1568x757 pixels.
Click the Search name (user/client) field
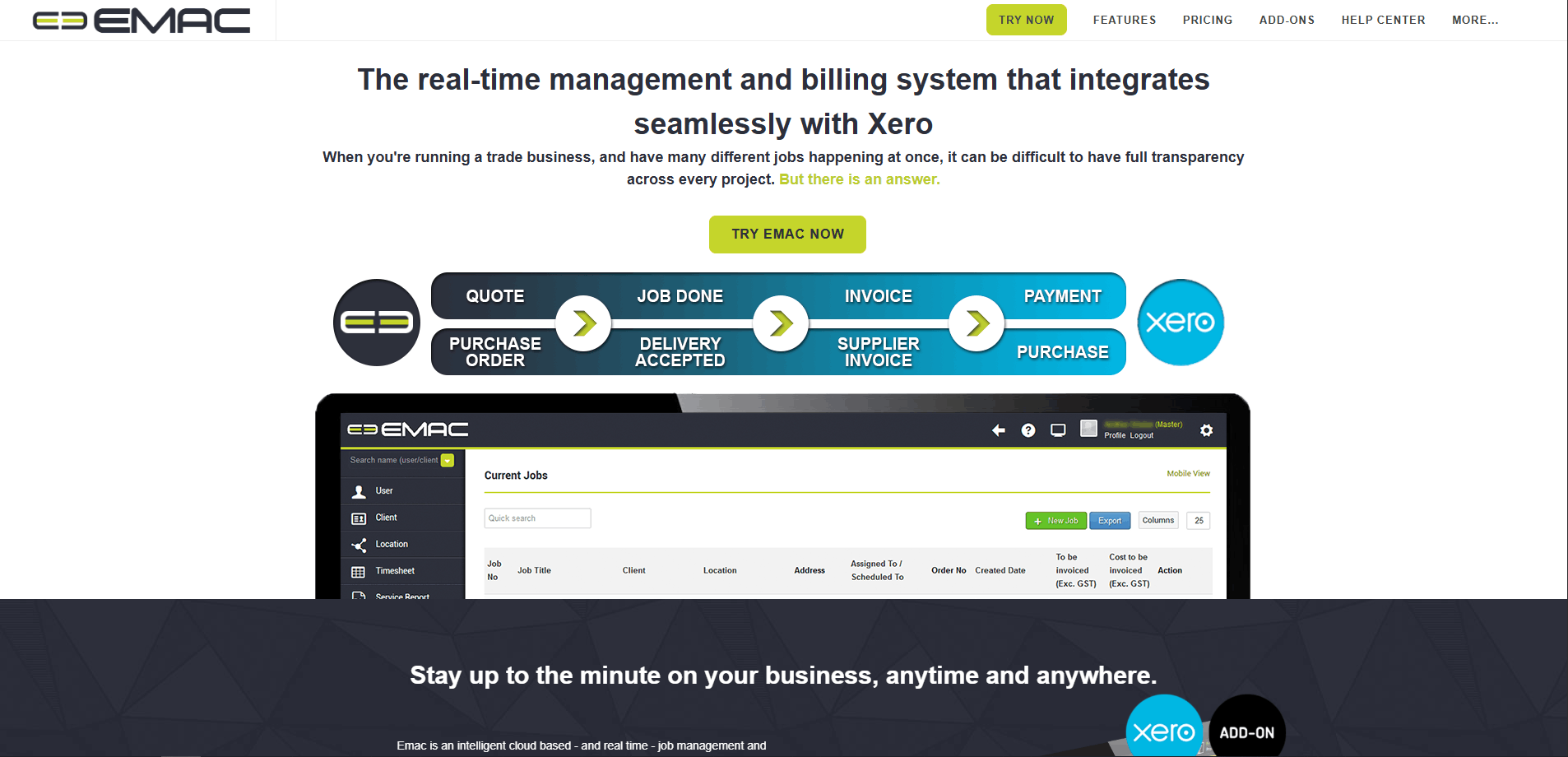click(394, 461)
